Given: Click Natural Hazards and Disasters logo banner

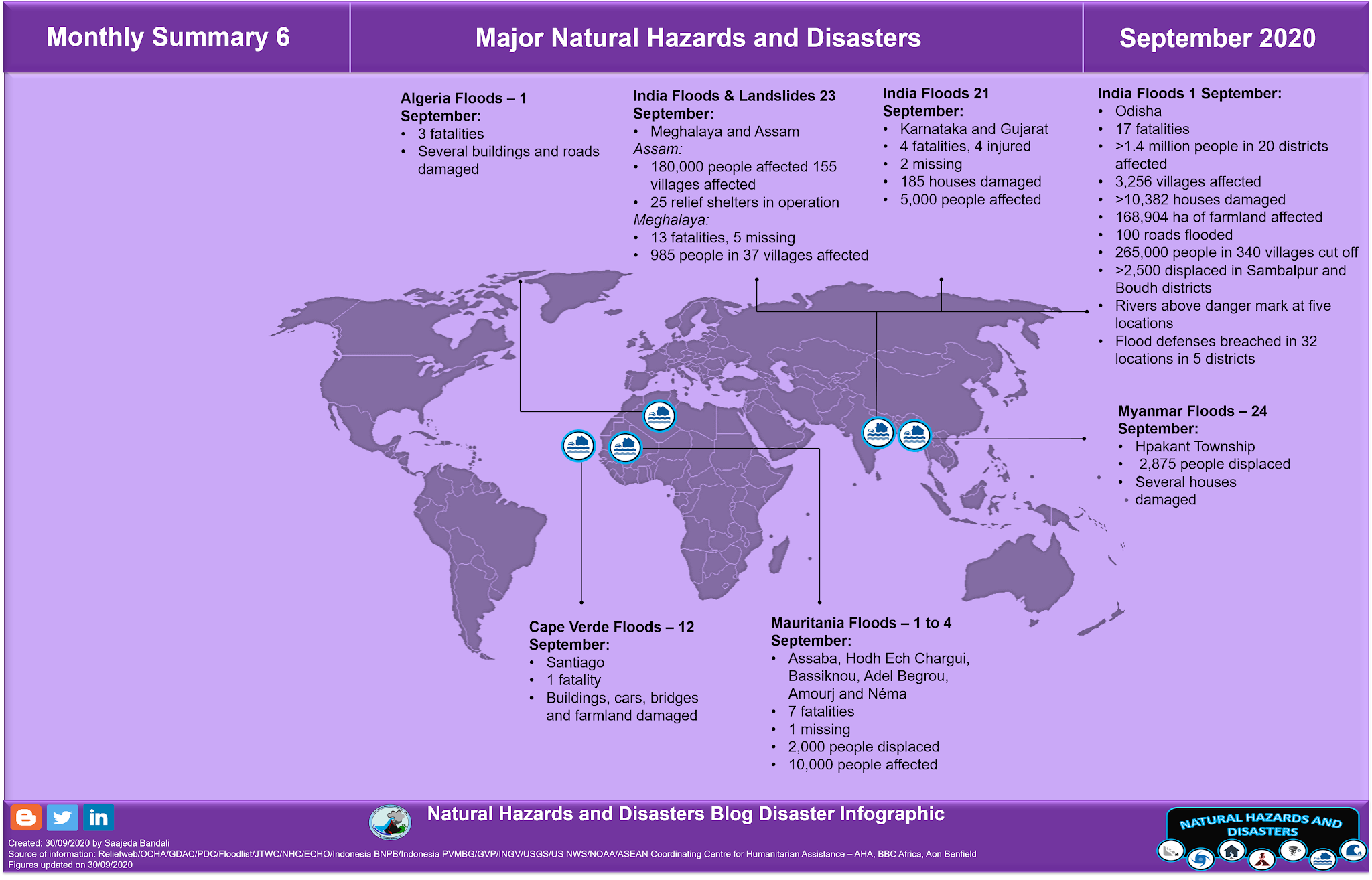Looking at the screenshot, I should point(1261,824).
